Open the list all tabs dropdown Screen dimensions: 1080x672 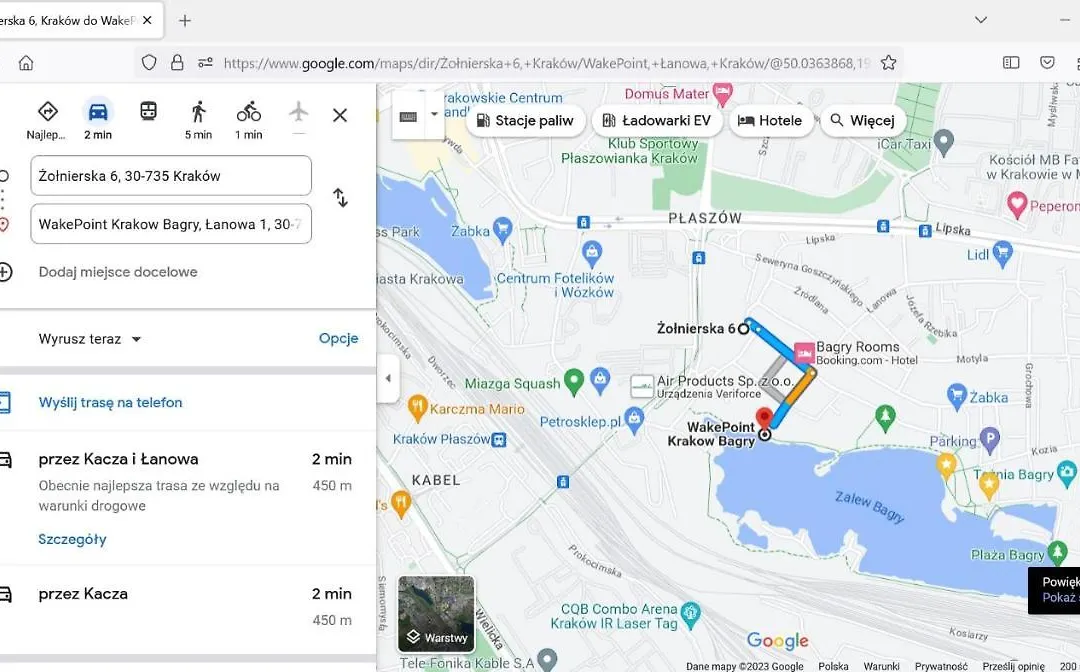pos(981,20)
